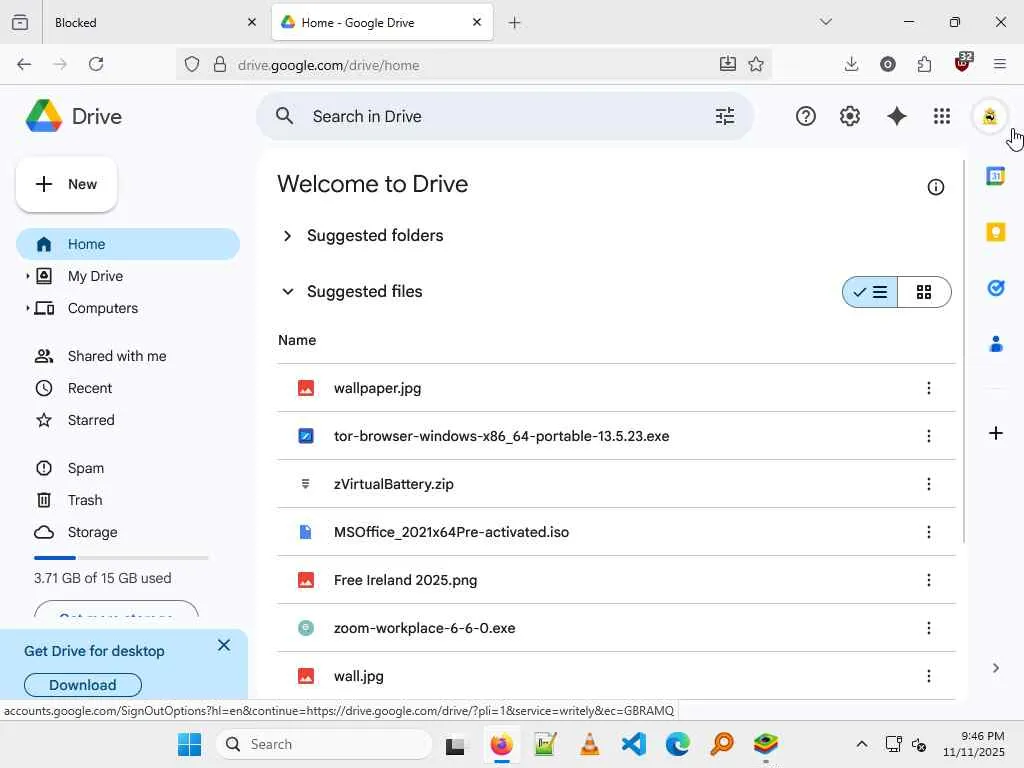Open the Google account avatar

pos(990,116)
